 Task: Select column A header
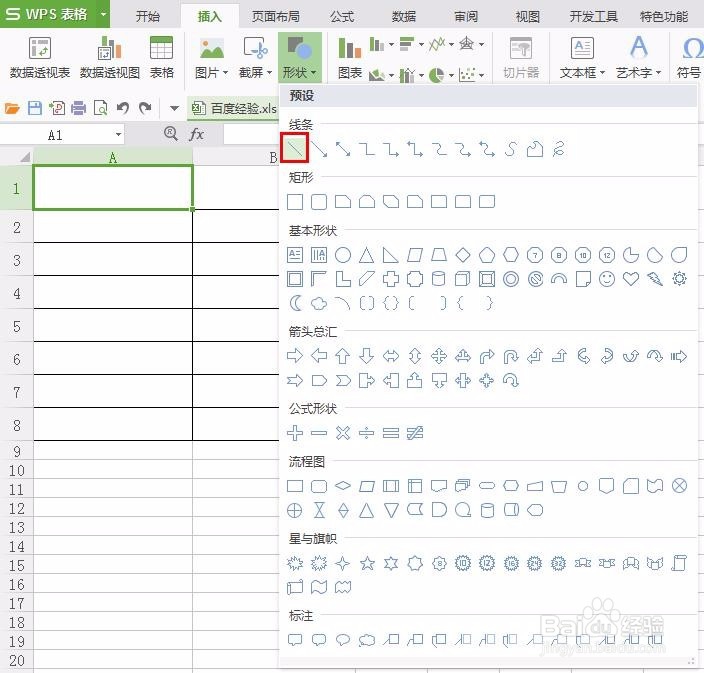113,157
